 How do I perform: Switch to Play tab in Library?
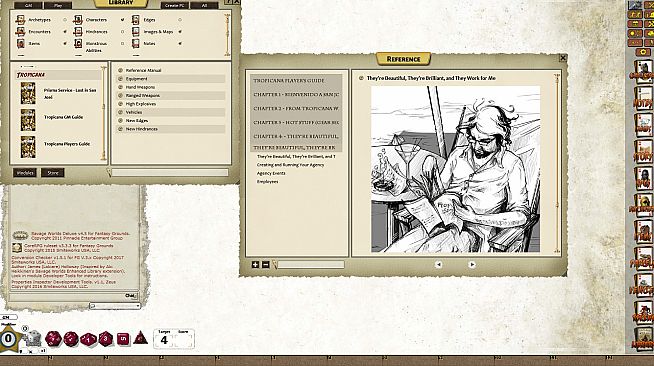point(58,5)
